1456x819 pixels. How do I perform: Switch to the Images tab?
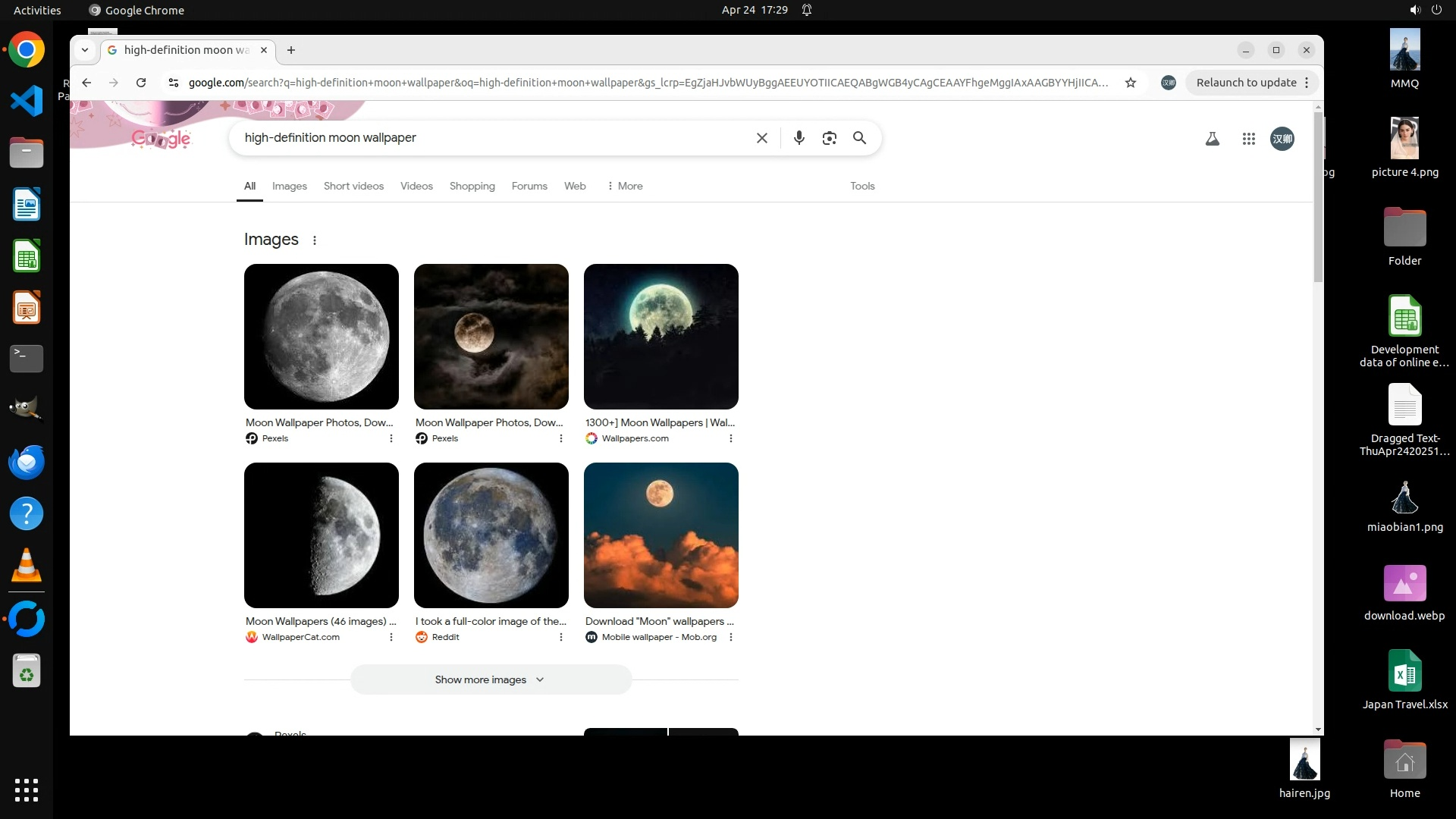289,186
